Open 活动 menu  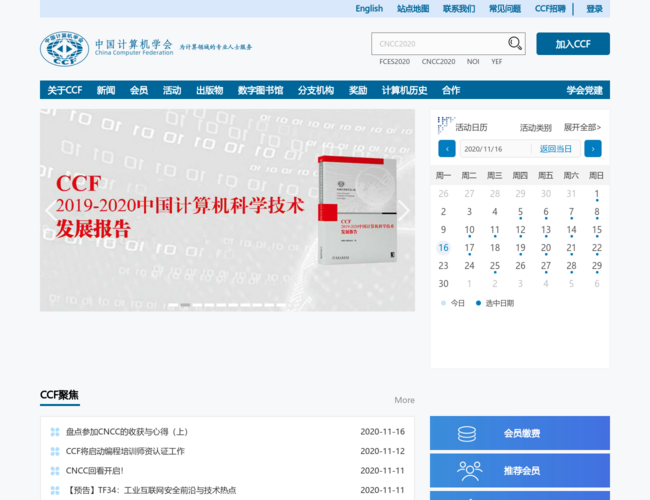tap(172, 90)
